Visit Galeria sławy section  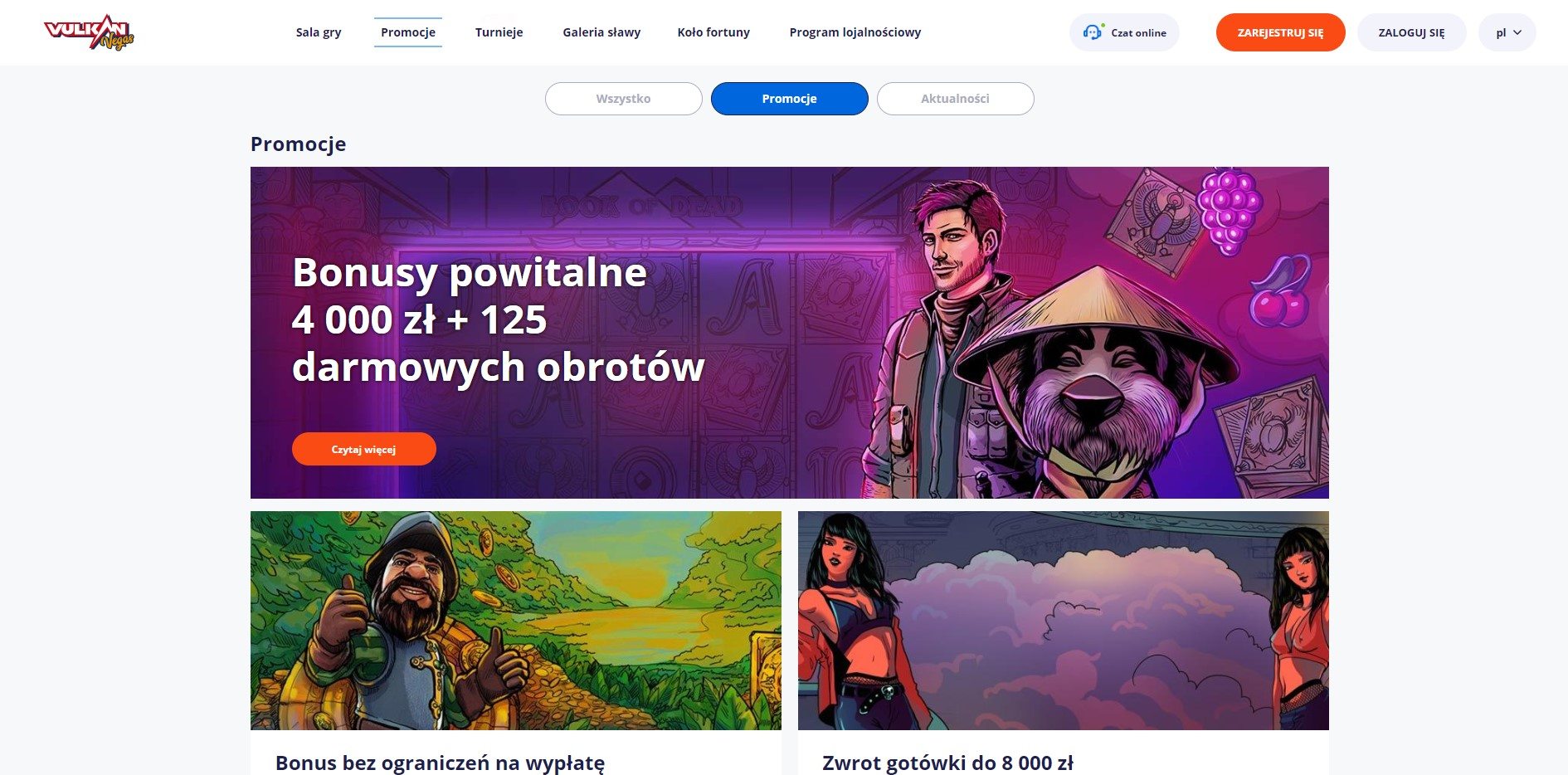click(601, 32)
